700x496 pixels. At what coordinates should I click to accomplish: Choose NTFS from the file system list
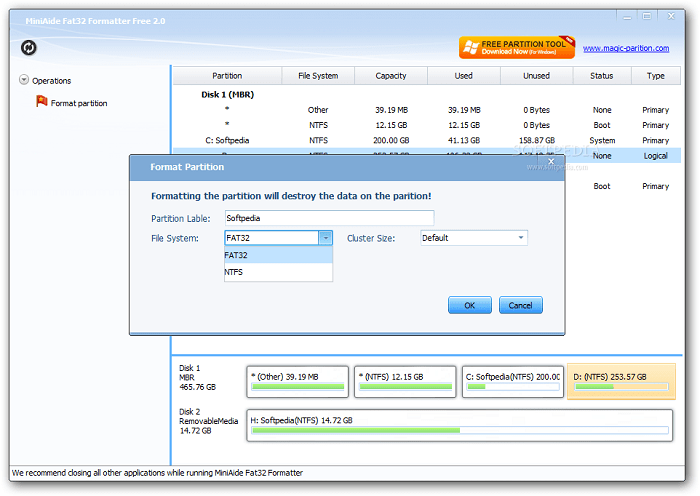pos(278,272)
